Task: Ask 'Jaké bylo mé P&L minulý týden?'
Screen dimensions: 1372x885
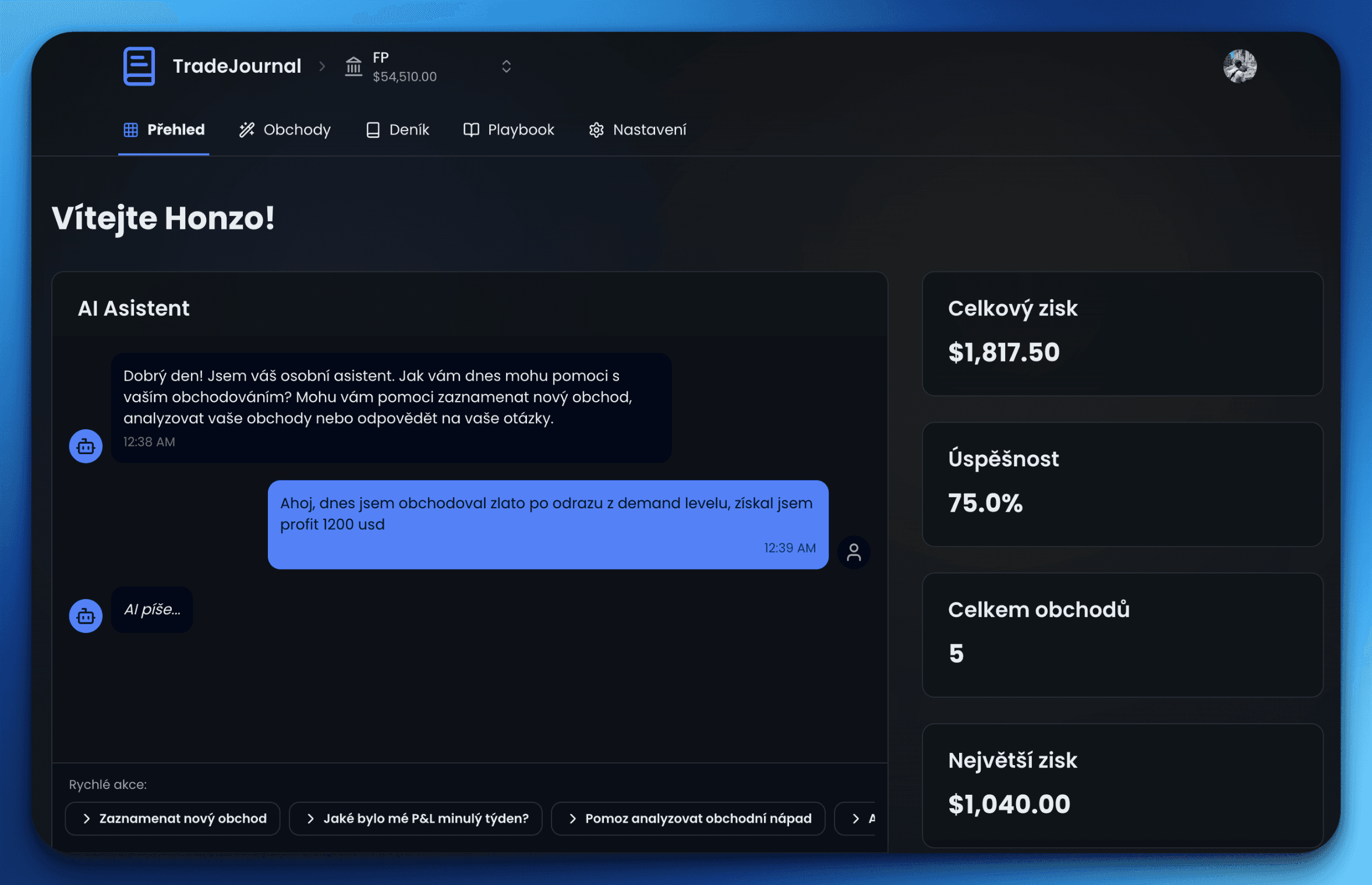Action: tap(416, 818)
